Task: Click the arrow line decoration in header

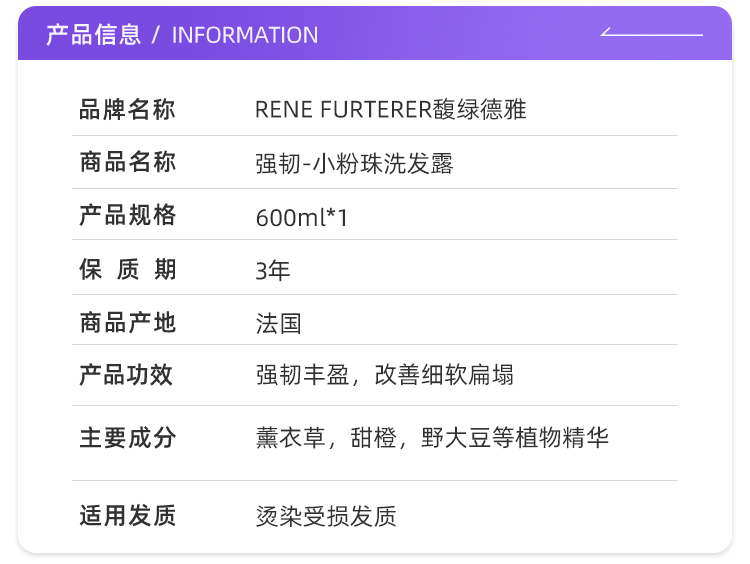Action: click(x=651, y=34)
